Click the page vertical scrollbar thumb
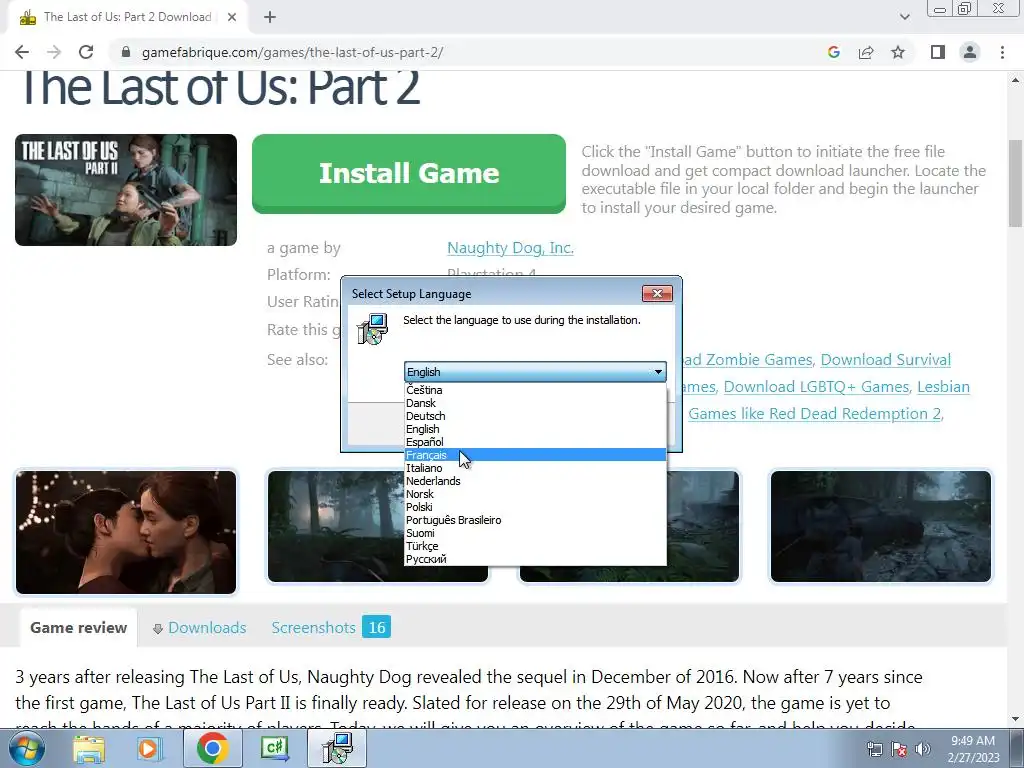The image size is (1024, 768). tap(1015, 183)
